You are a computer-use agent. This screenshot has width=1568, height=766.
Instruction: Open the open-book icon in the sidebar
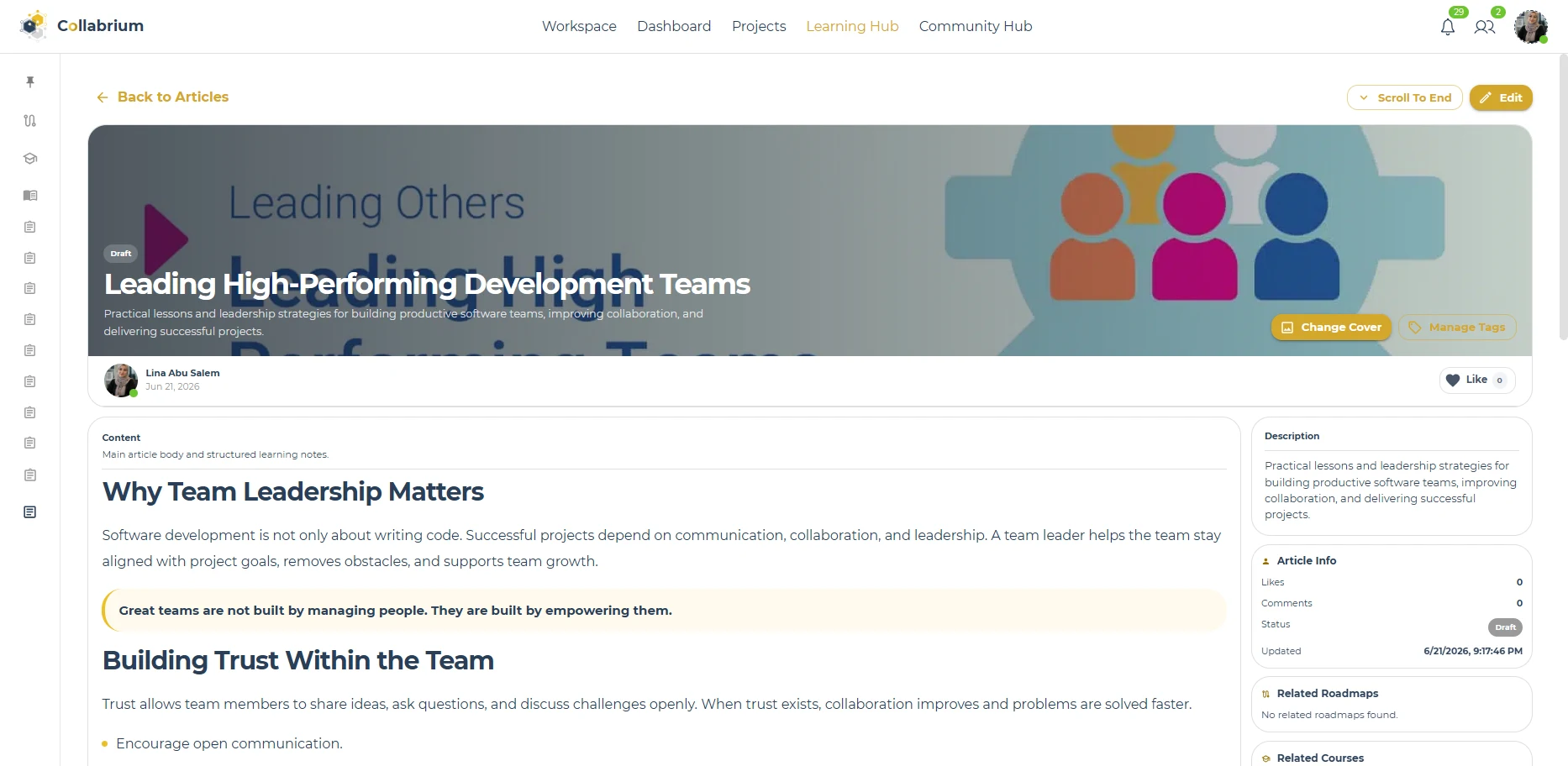click(30, 195)
